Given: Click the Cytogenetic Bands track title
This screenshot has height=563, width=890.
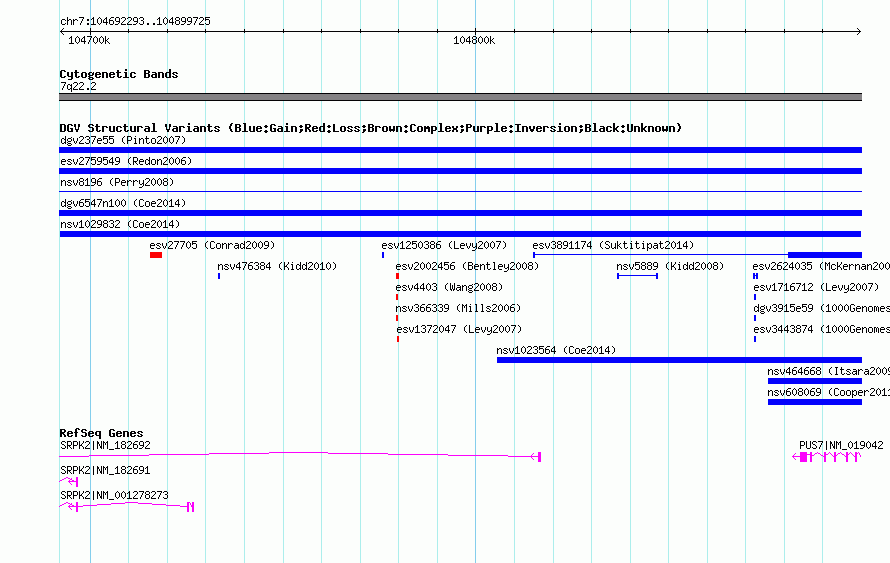Looking at the screenshot, I should (x=119, y=74).
